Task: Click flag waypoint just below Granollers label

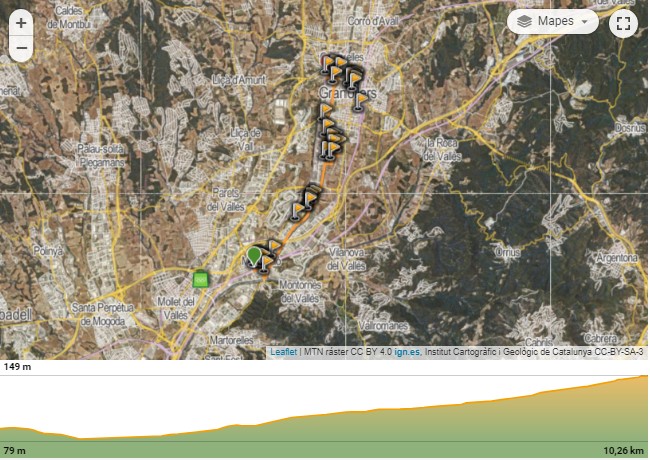Action: click(326, 113)
